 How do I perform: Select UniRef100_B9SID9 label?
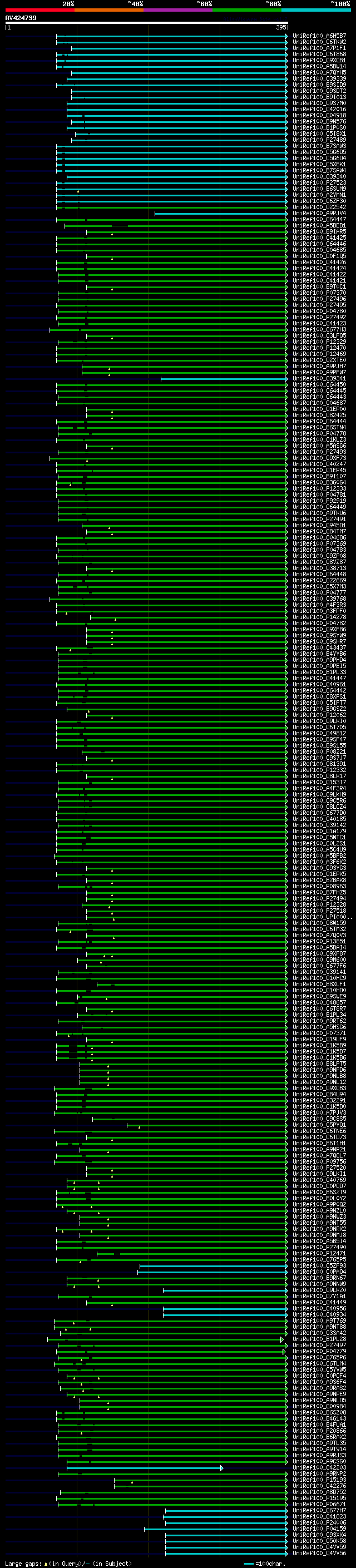(319, 85)
